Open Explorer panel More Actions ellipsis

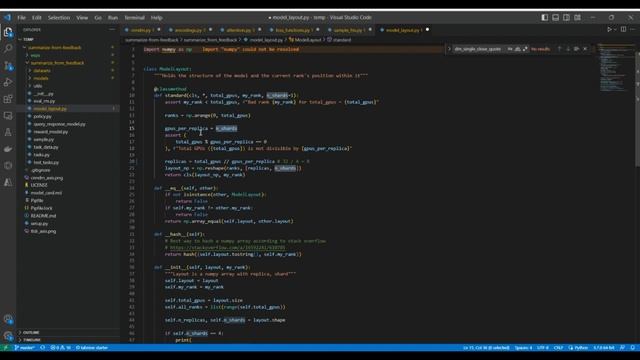(112, 30)
